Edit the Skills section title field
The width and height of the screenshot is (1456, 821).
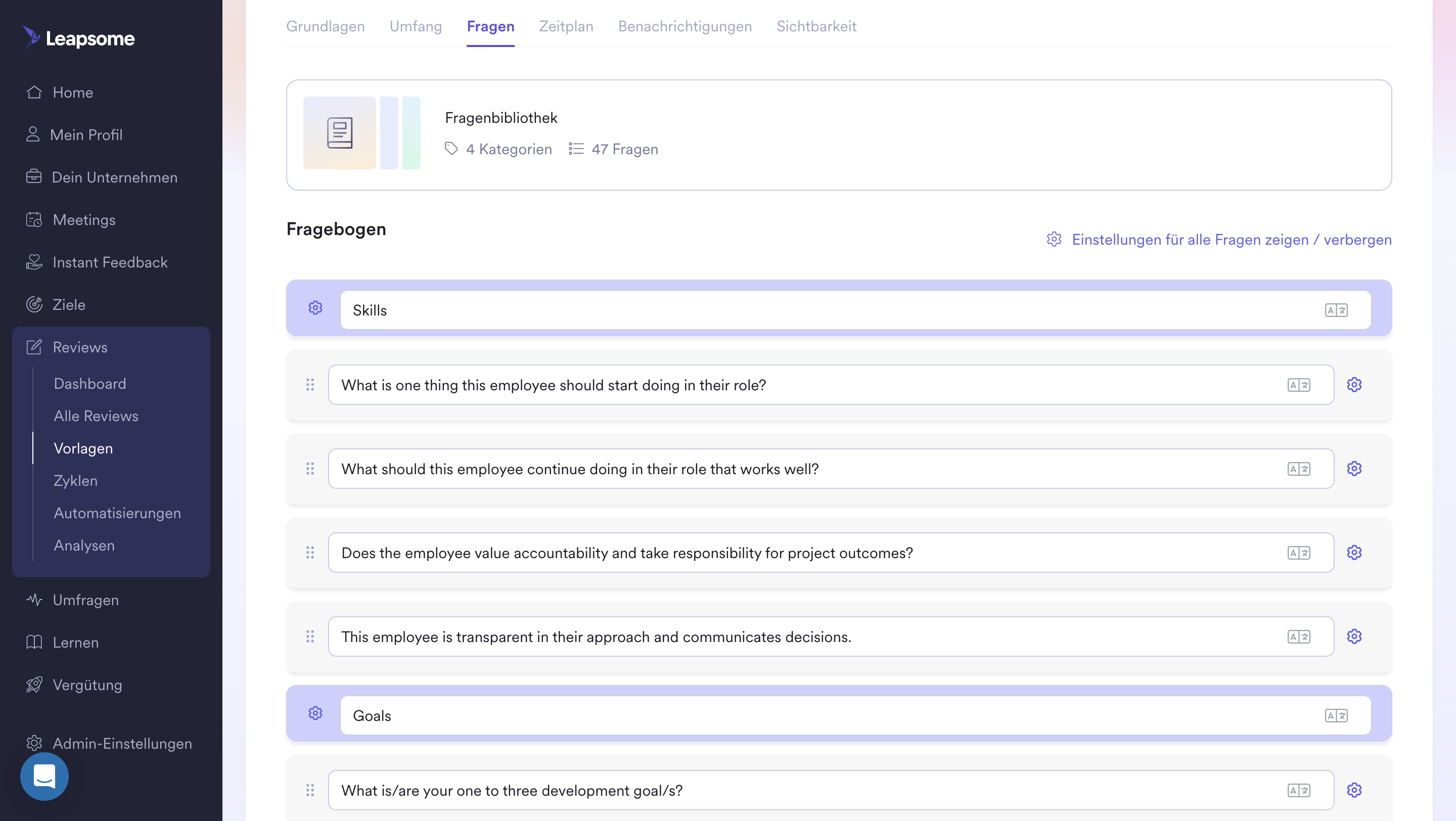(x=855, y=310)
